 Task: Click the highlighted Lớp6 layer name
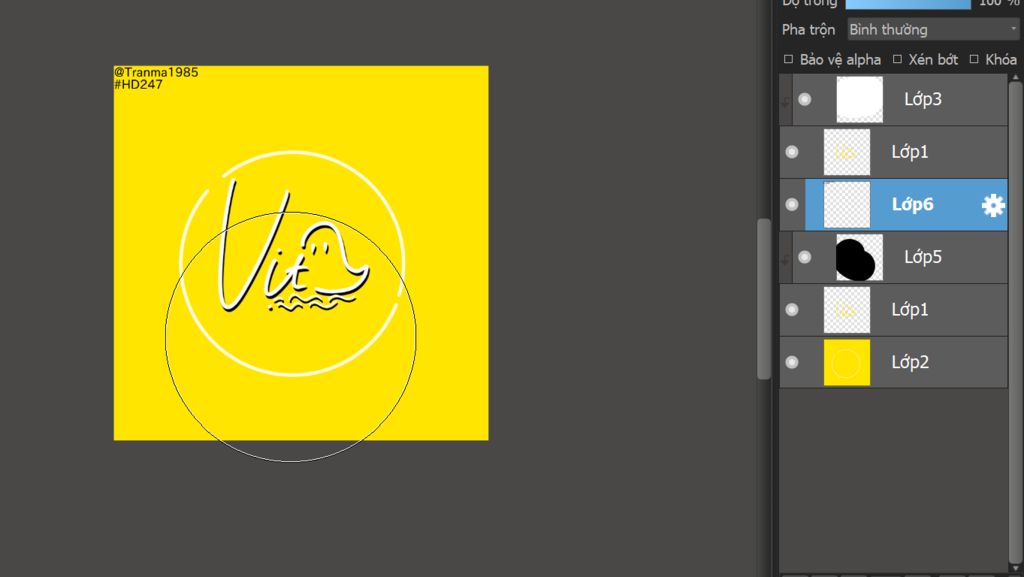(912, 204)
